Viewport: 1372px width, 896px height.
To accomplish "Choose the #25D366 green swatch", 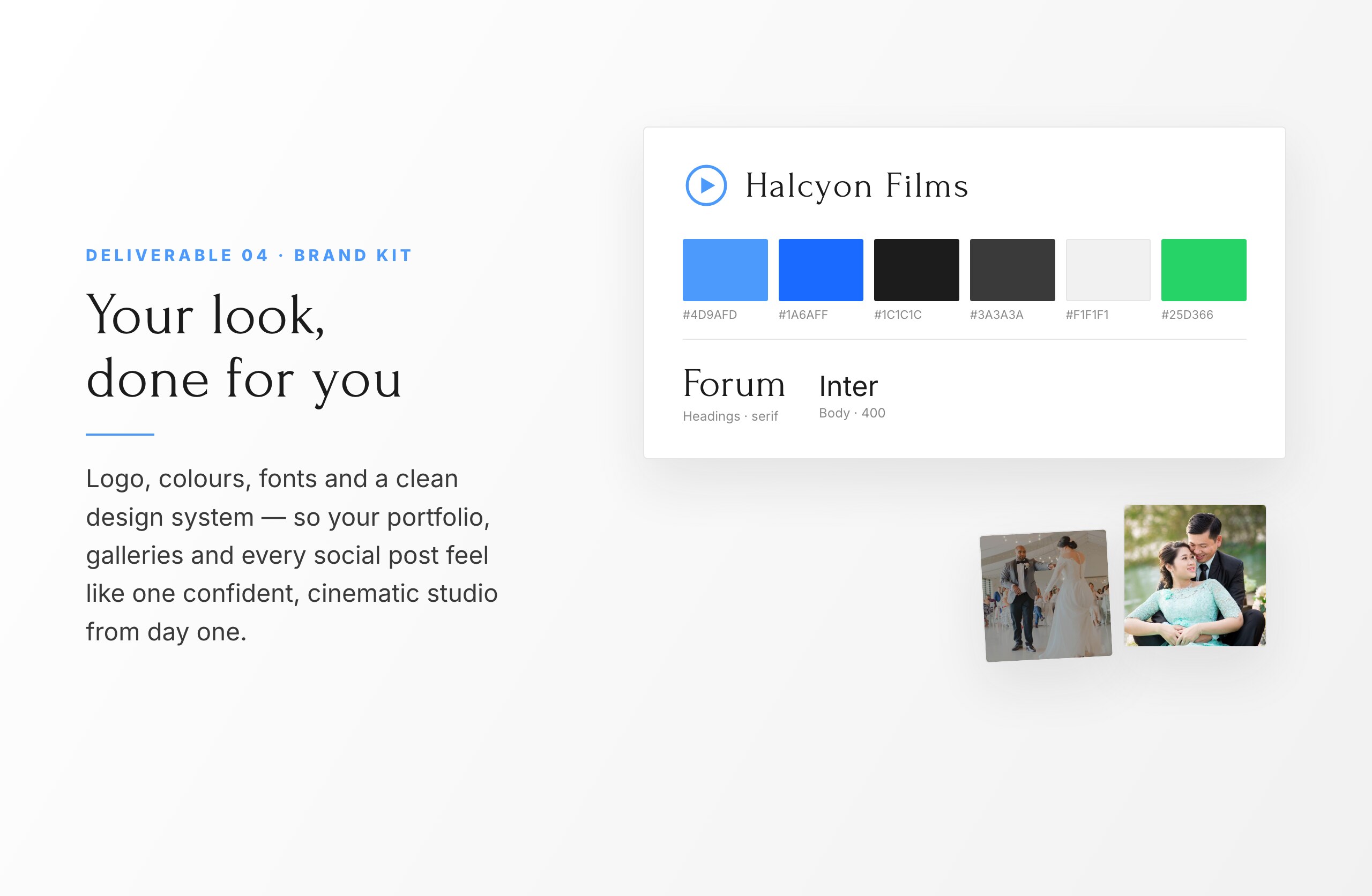I will 1204,270.
